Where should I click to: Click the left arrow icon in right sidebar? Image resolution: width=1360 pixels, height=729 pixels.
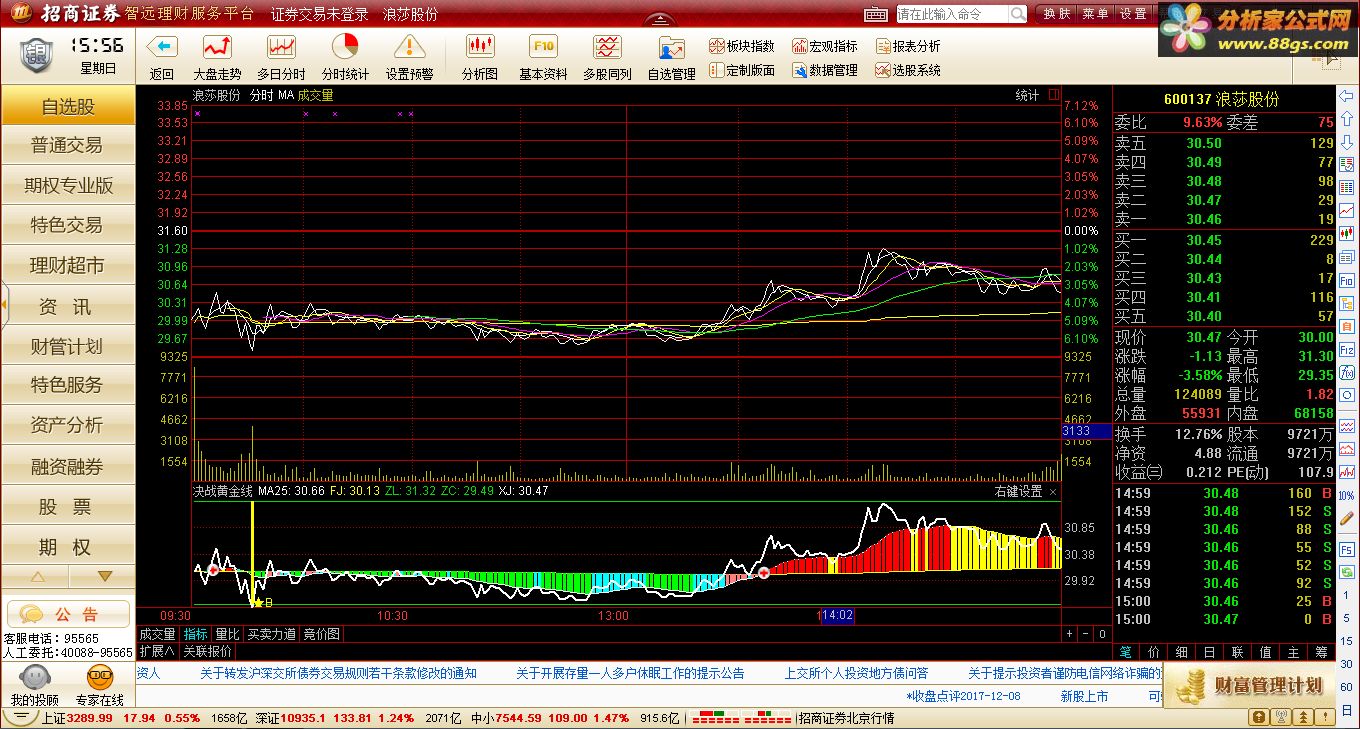pyautogui.click(x=1347, y=98)
